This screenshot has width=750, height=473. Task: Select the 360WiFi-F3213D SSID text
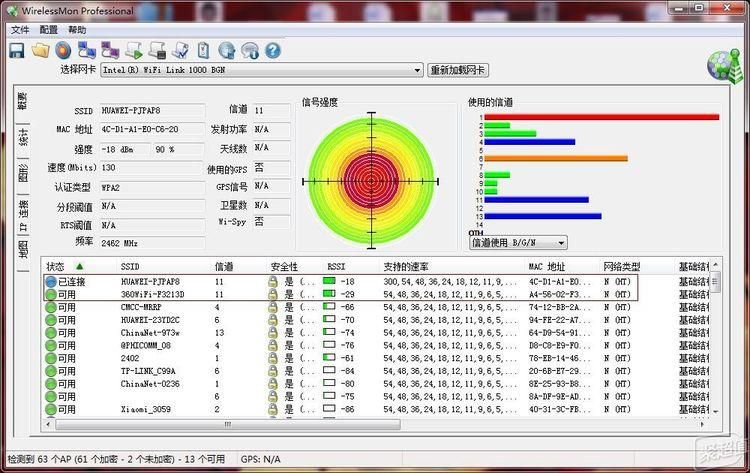(152, 294)
